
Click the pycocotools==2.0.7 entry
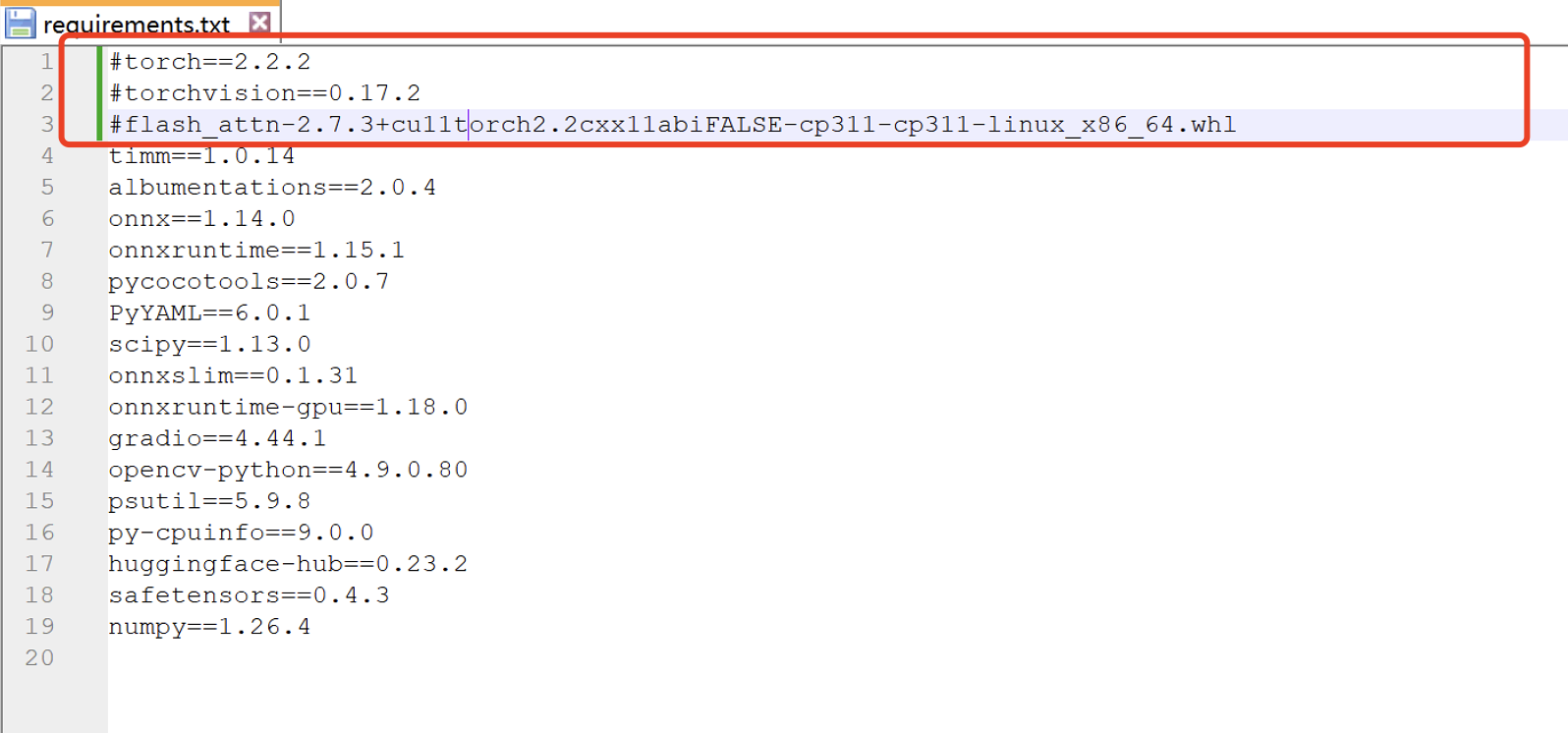coord(249,282)
